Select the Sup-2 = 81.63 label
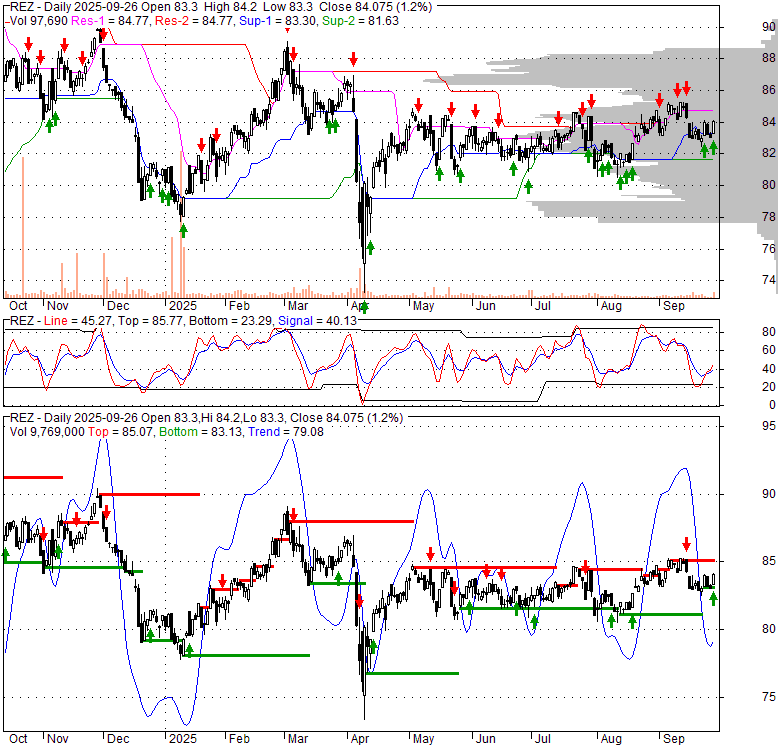Screen dimensions: 780x745 click(x=360, y=21)
